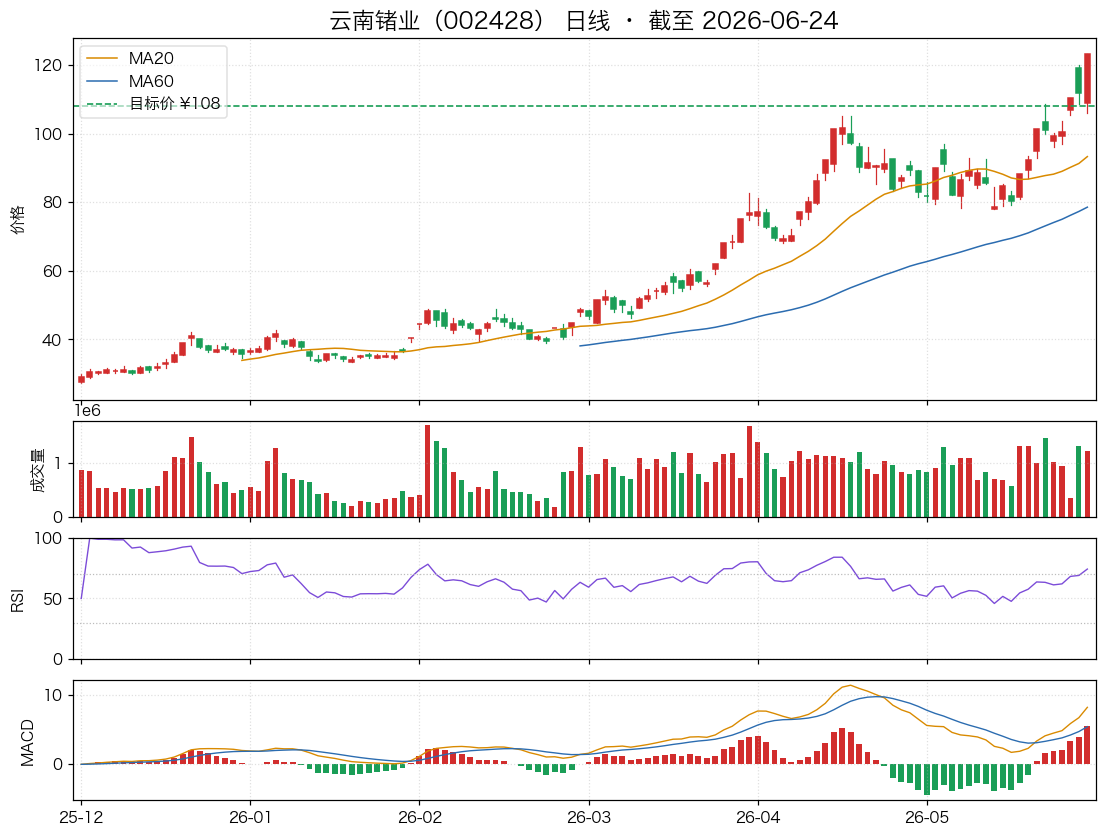Click the green dashed target price legend sample
Screen dimensions: 1106x837
click(102, 104)
